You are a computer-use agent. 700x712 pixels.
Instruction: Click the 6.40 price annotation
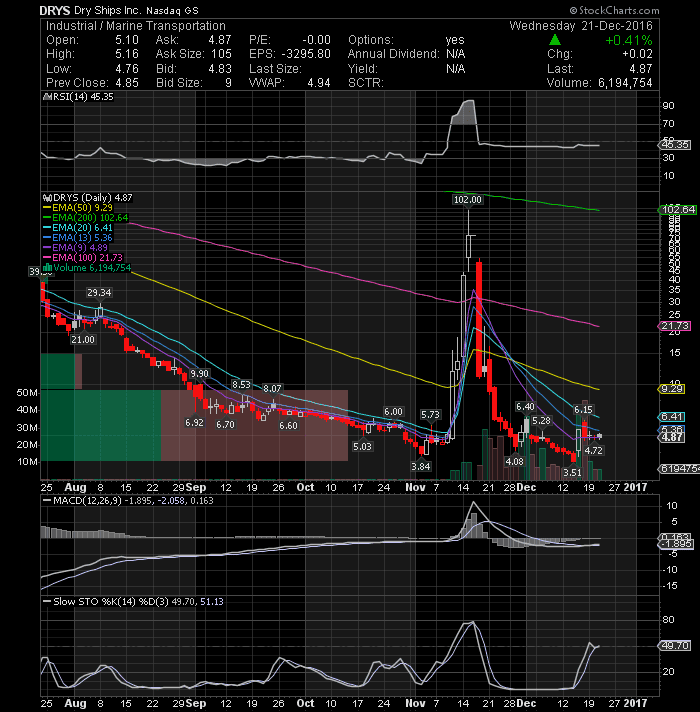click(525, 407)
